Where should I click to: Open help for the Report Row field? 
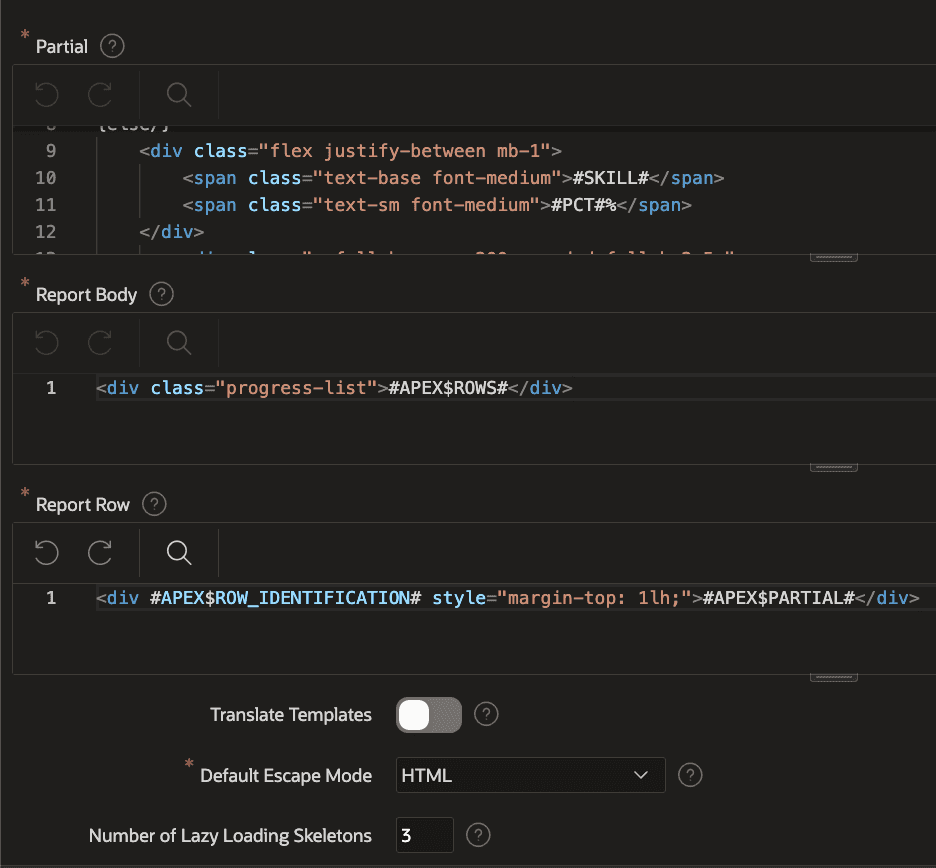click(154, 504)
